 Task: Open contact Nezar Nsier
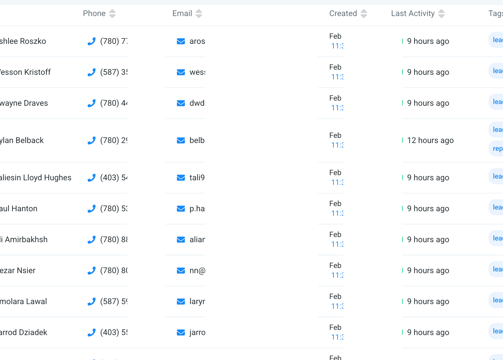click(x=18, y=271)
